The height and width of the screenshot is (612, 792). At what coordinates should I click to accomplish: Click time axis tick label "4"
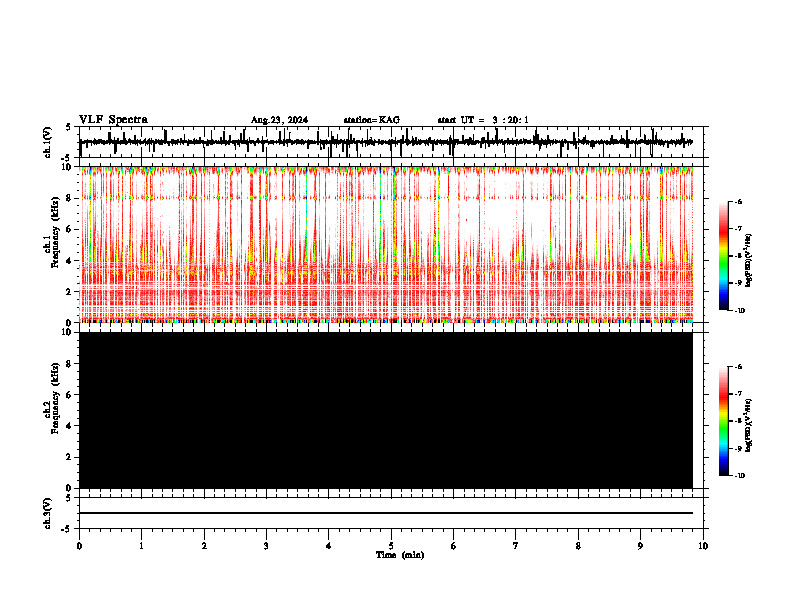(x=328, y=546)
